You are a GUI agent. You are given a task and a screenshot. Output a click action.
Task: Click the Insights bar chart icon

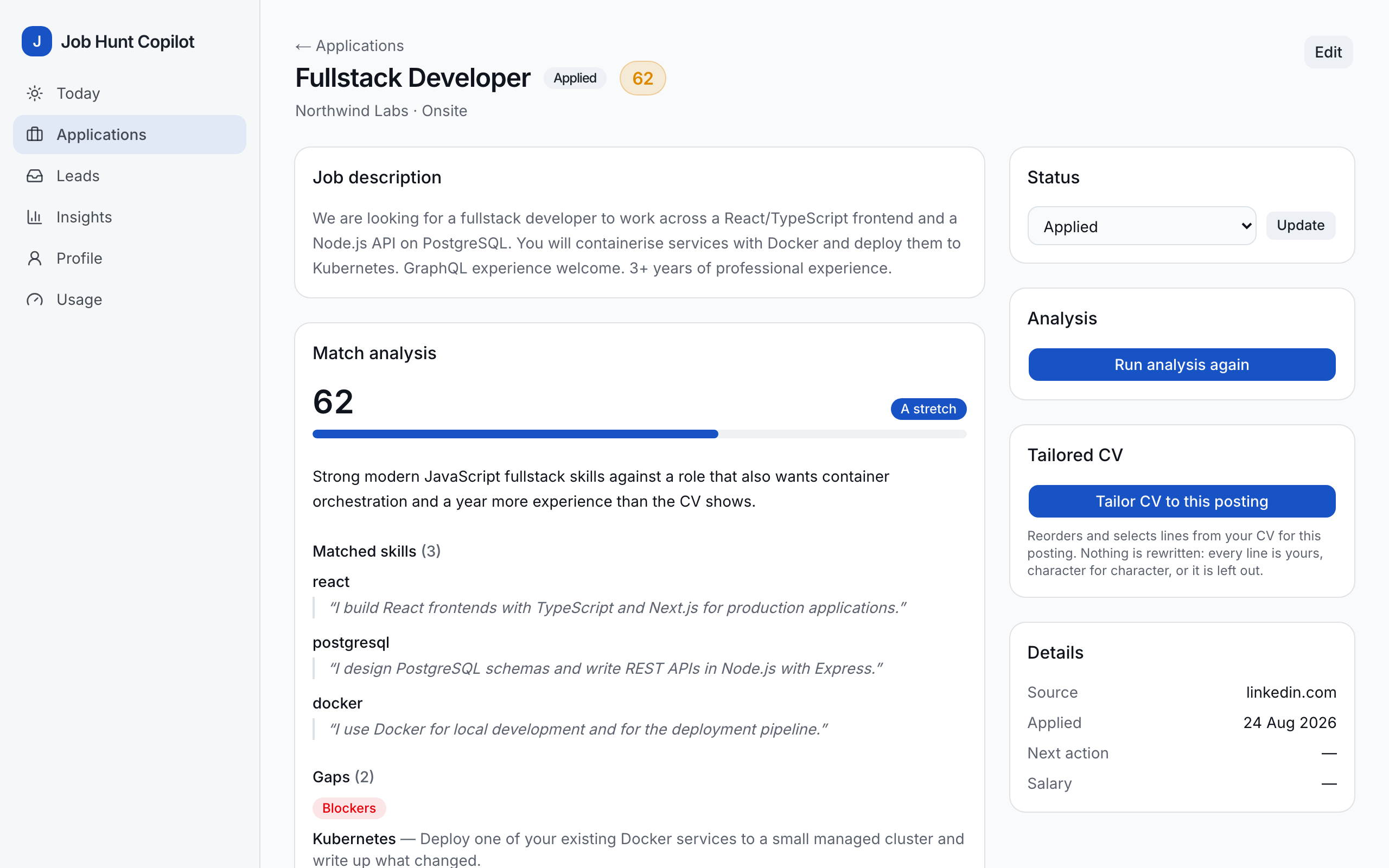35,217
